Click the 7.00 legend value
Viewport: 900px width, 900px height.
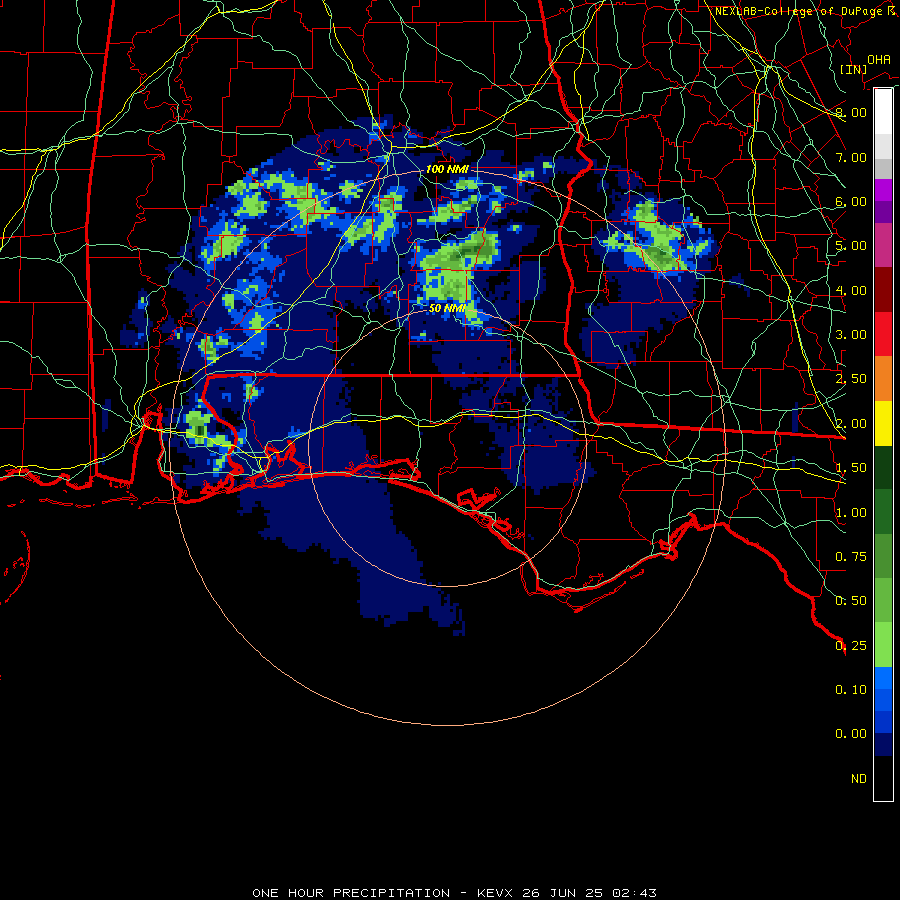pyautogui.click(x=851, y=157)
